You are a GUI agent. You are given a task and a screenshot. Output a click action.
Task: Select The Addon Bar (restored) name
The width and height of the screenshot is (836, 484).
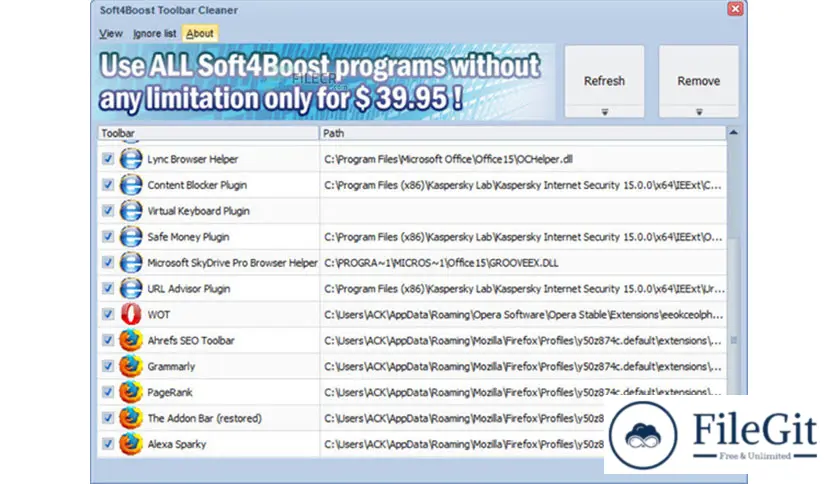click(x=205, y=418)
